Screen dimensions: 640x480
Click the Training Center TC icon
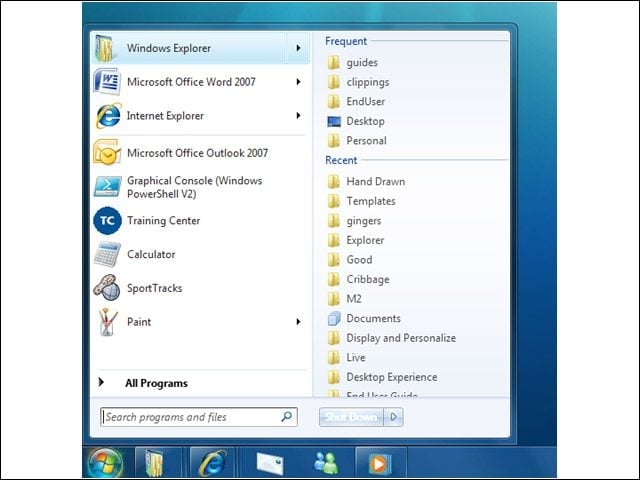pos(107,221)
